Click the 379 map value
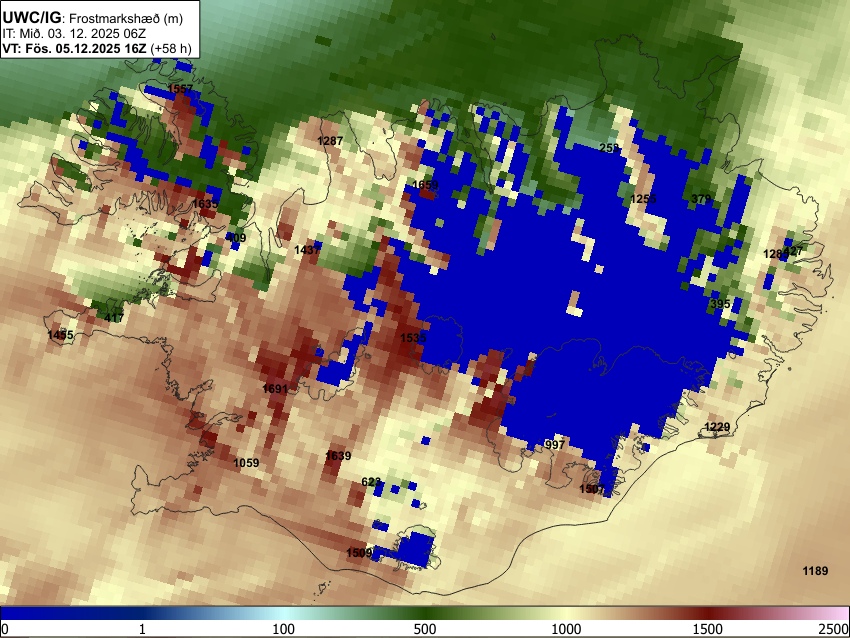The image size is (850, 638). 701,199
